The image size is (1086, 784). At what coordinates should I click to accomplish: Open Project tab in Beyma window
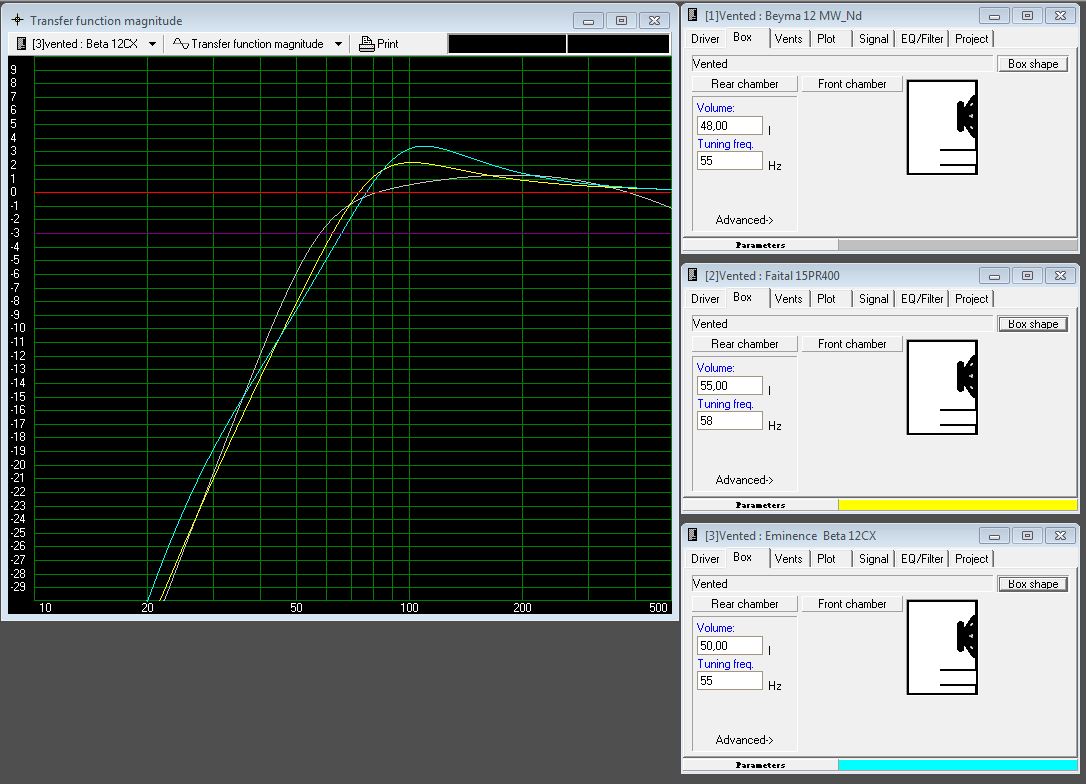pyautogui.click(x=971, y=39)
